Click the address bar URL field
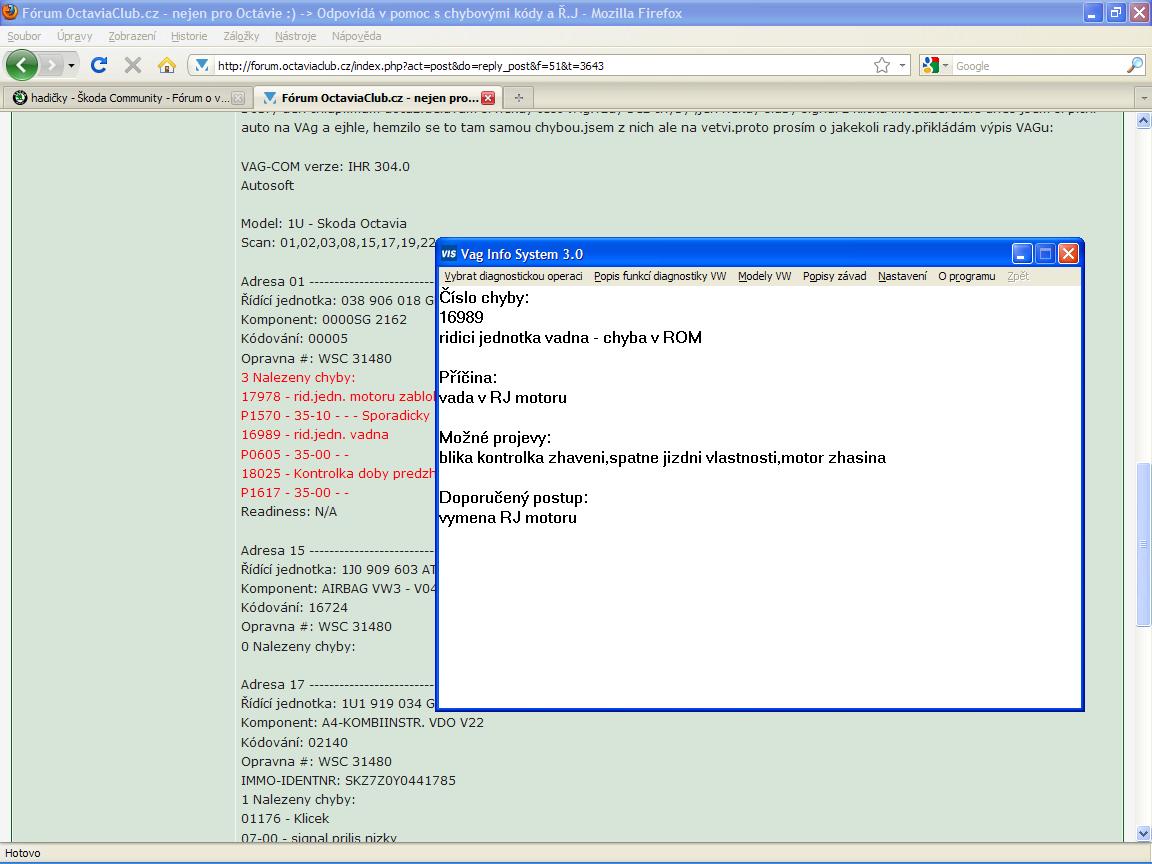 tap(540, 66)
